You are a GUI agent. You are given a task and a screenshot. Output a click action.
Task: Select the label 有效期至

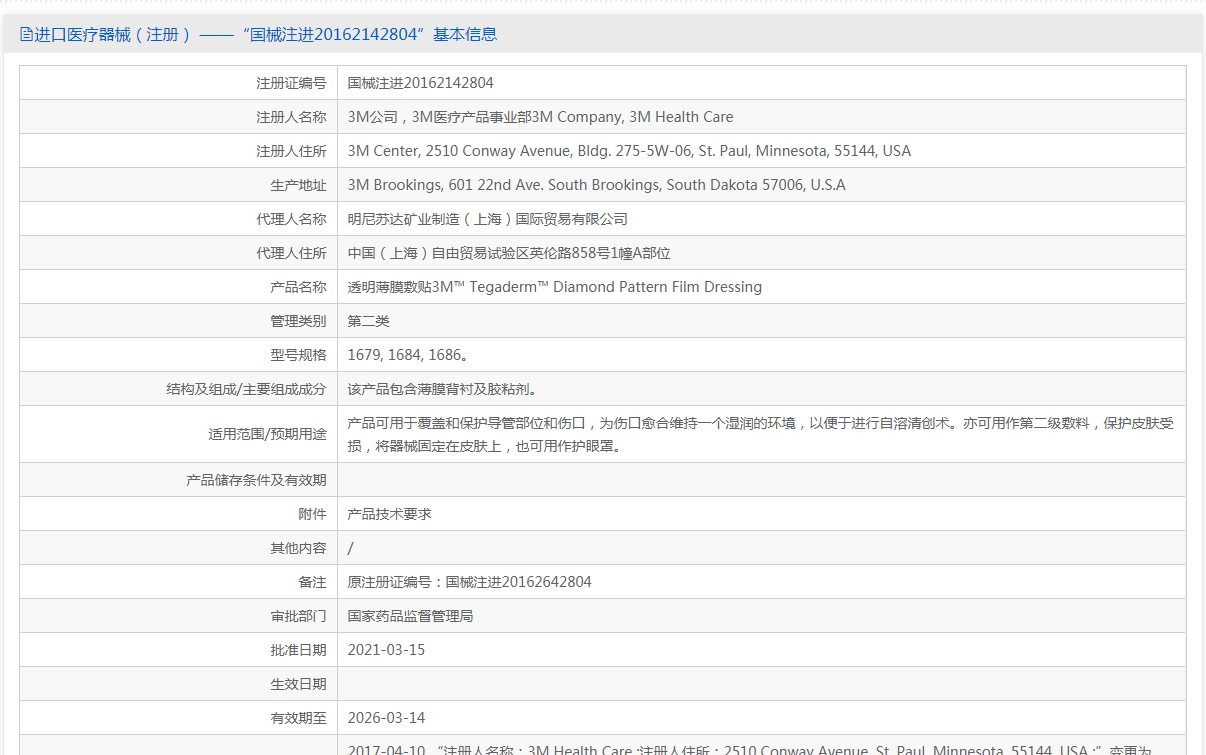coord(298,718)
